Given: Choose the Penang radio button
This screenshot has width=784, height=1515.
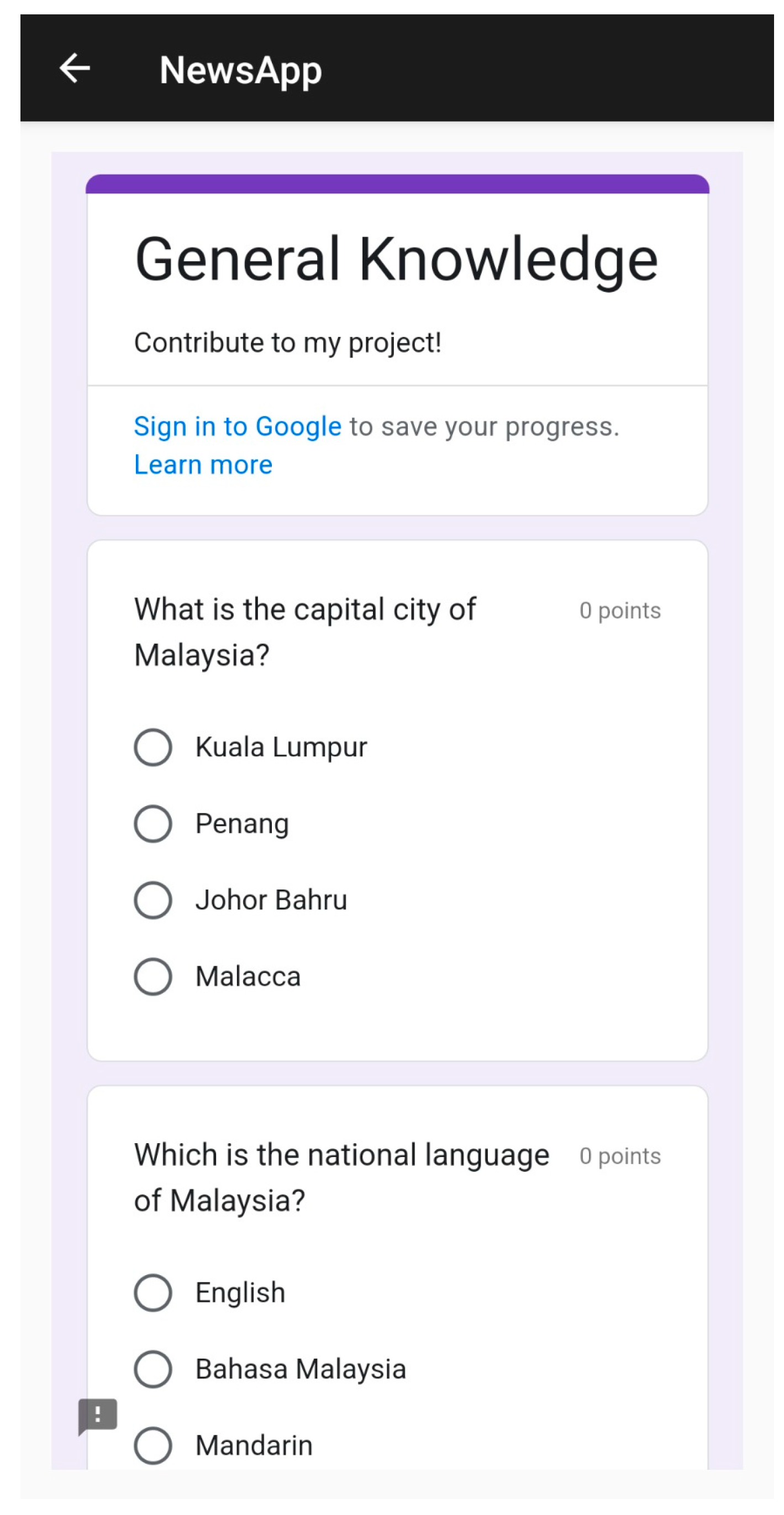Looking at the screenshot, I should (x=153, y=823).
